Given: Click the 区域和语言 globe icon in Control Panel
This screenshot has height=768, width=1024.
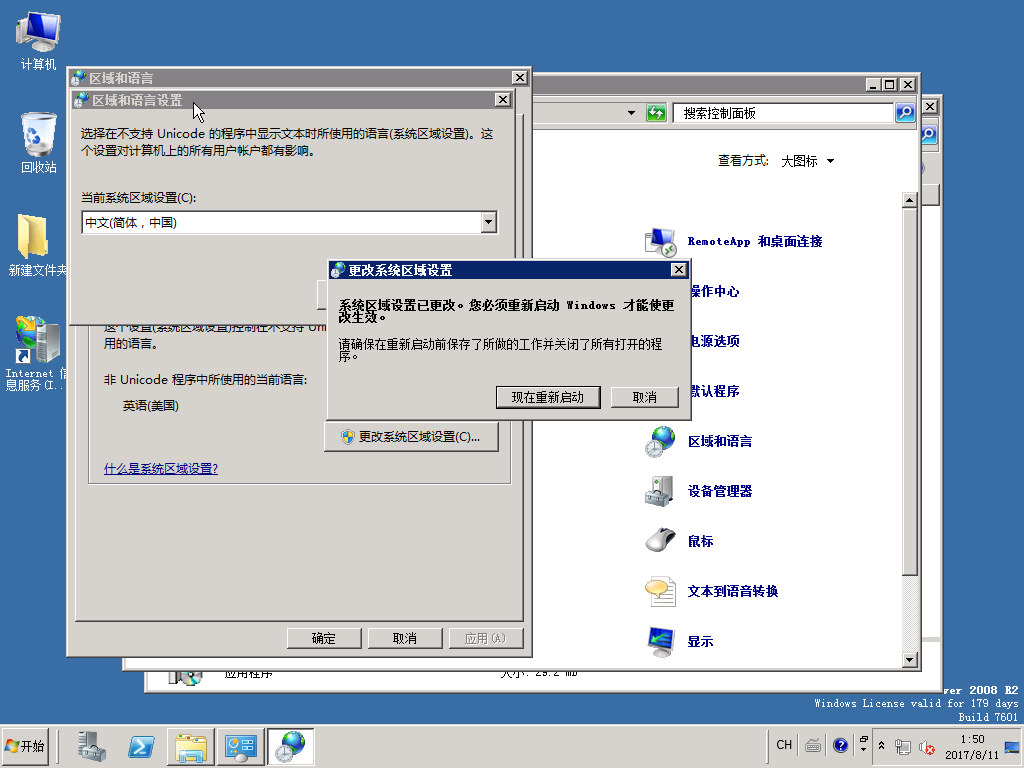Looking at the screenshot, I should click(660, 441).
